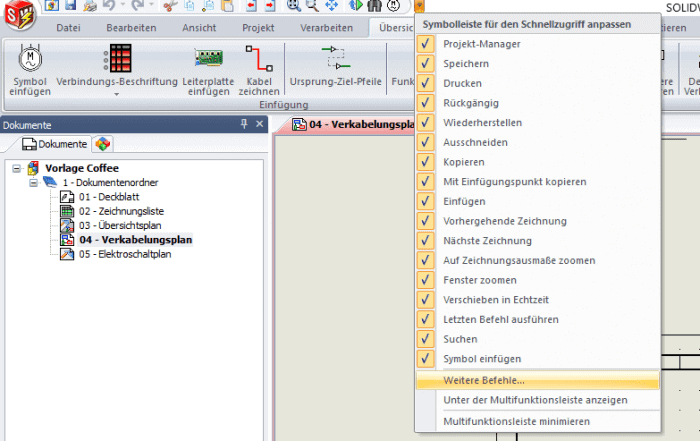Open the Bearbeiten ribbon tab
This screenshot has width=700, height=441.
131,28
